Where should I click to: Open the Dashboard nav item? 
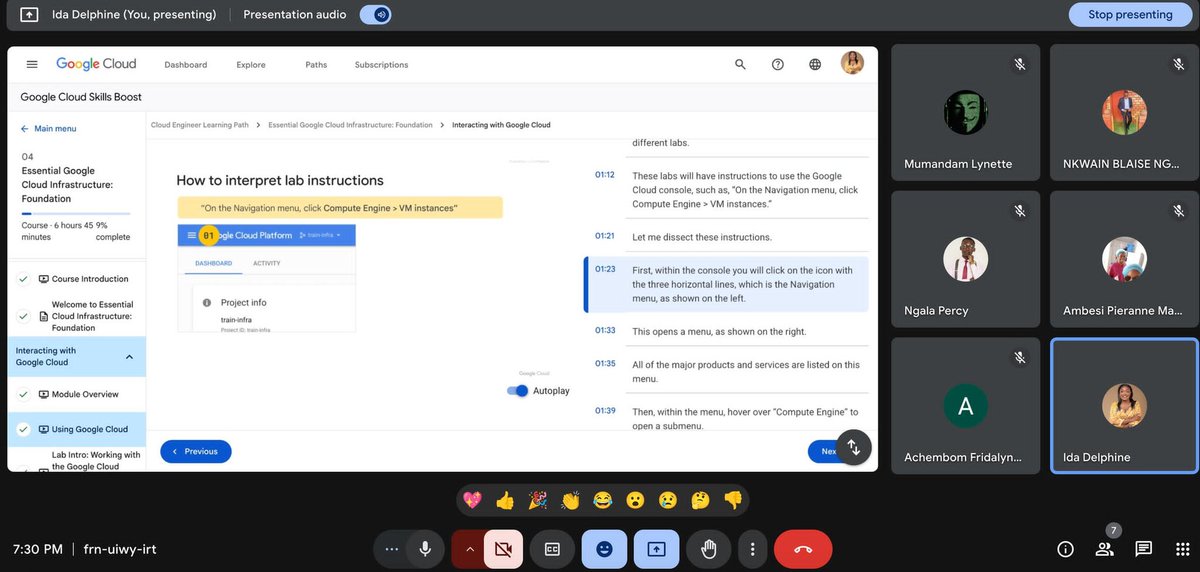click(x=186, y=65)
